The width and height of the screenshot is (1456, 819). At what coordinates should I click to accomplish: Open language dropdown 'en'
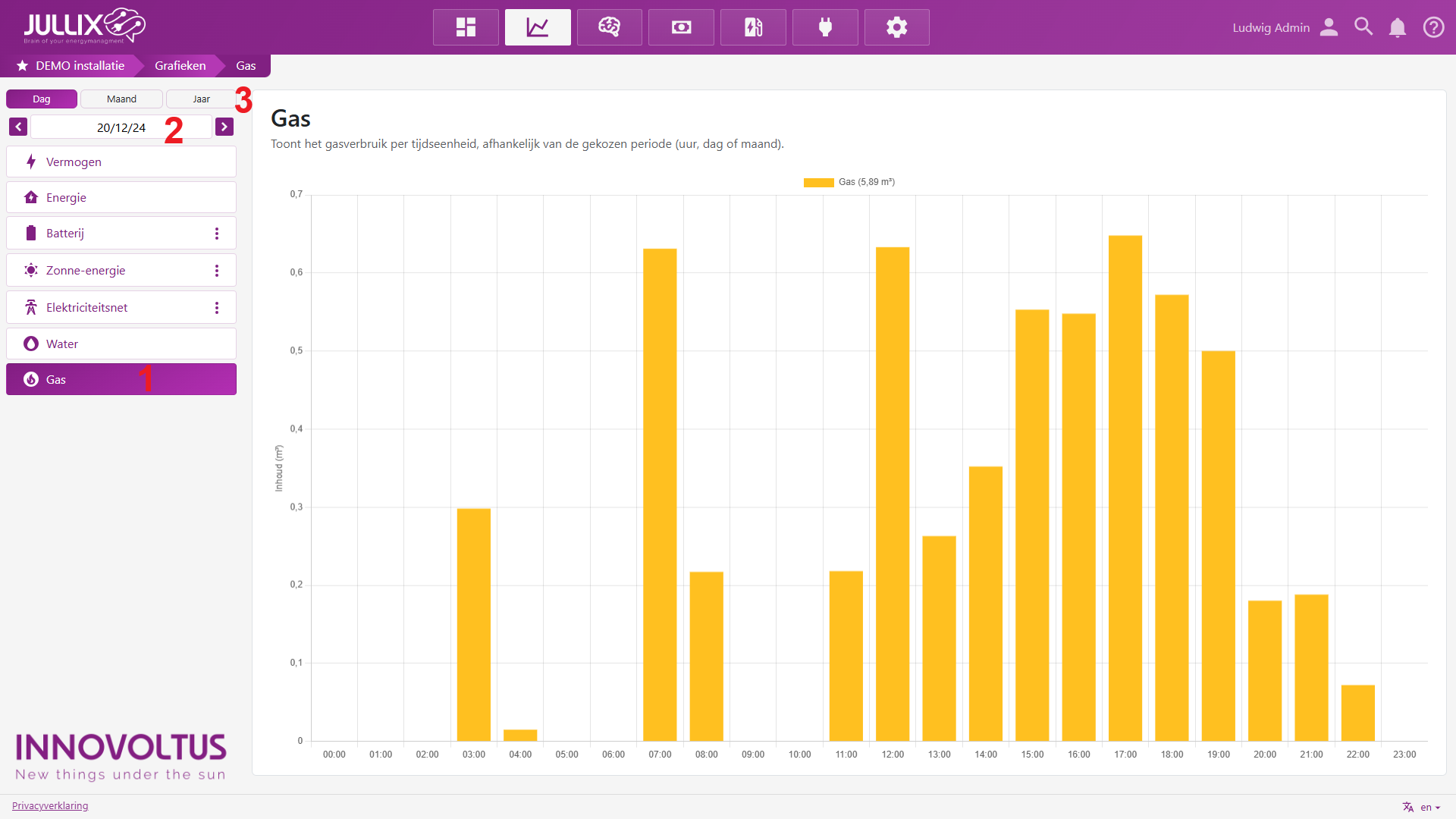(1429, 807)
